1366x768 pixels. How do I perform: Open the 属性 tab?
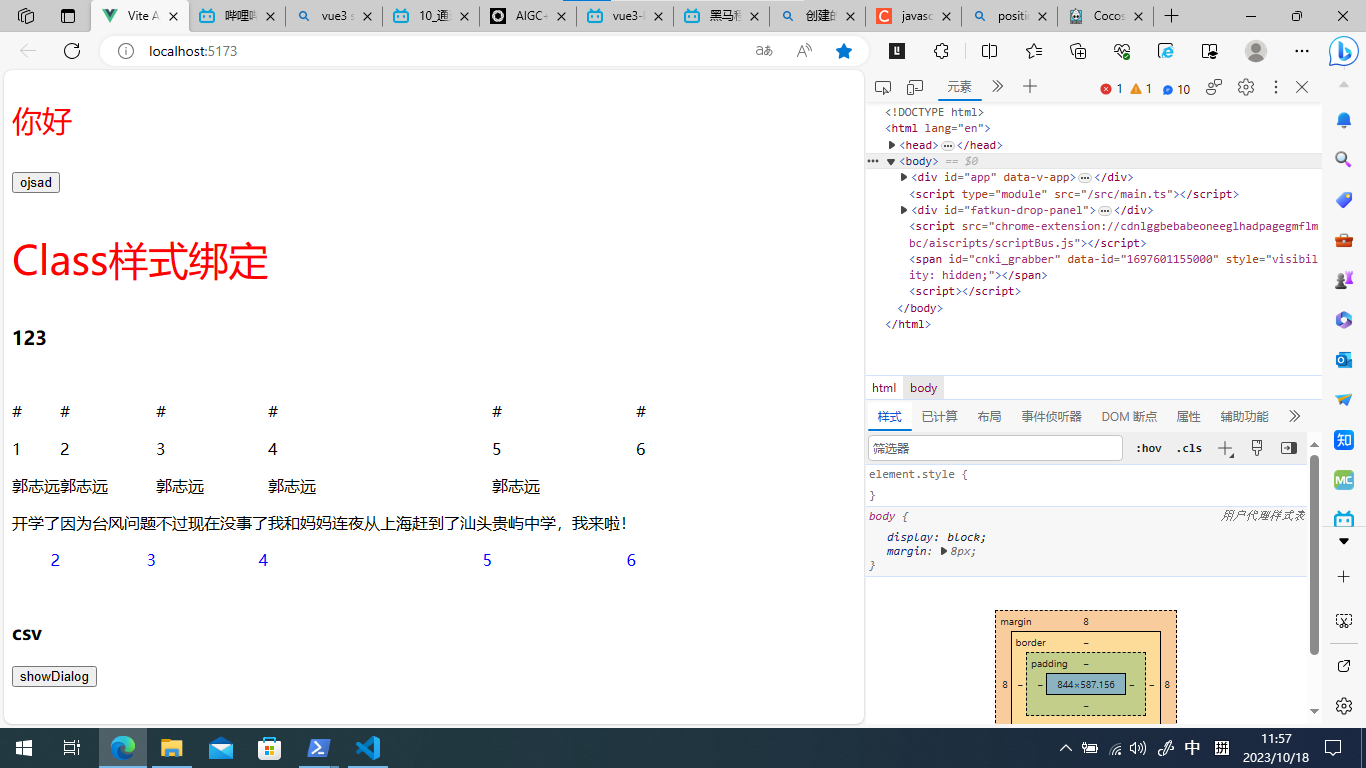(1188, 417)
